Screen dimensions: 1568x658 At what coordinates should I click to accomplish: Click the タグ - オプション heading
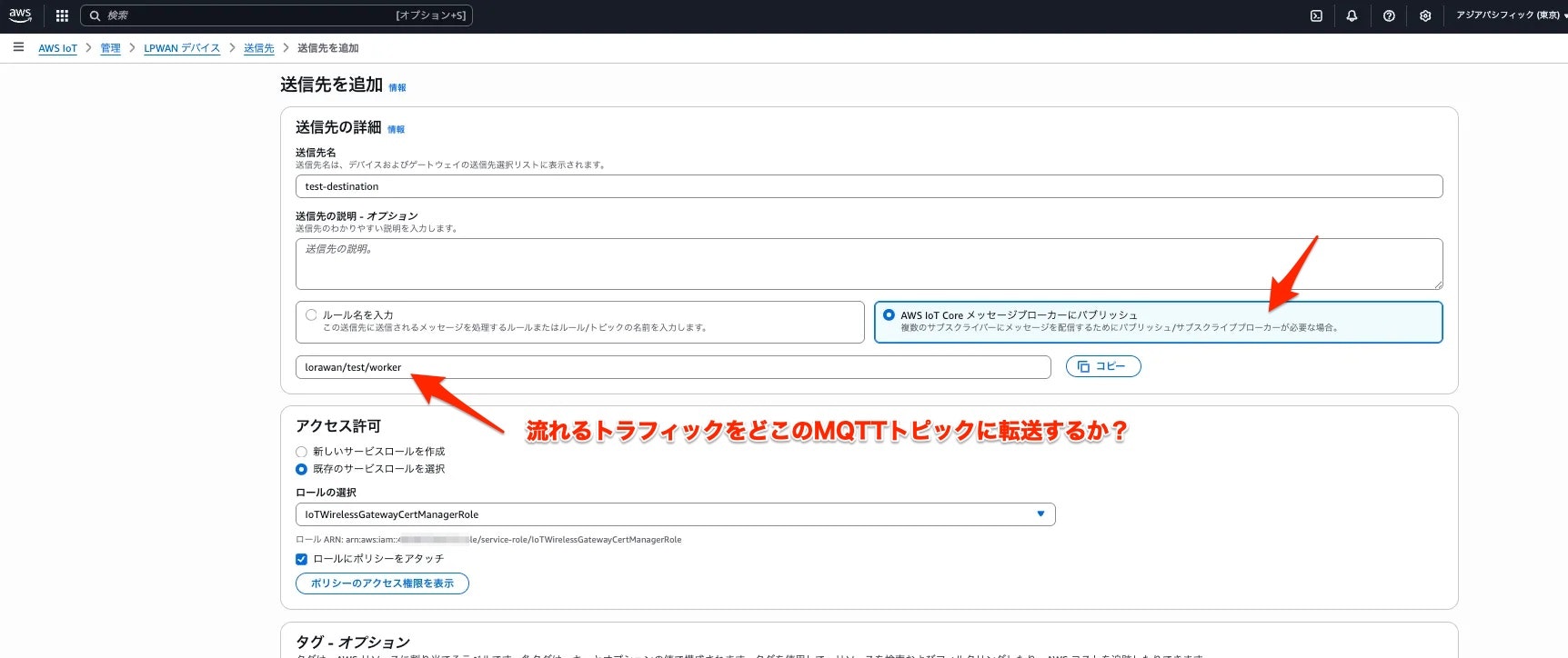pos(352,643)
